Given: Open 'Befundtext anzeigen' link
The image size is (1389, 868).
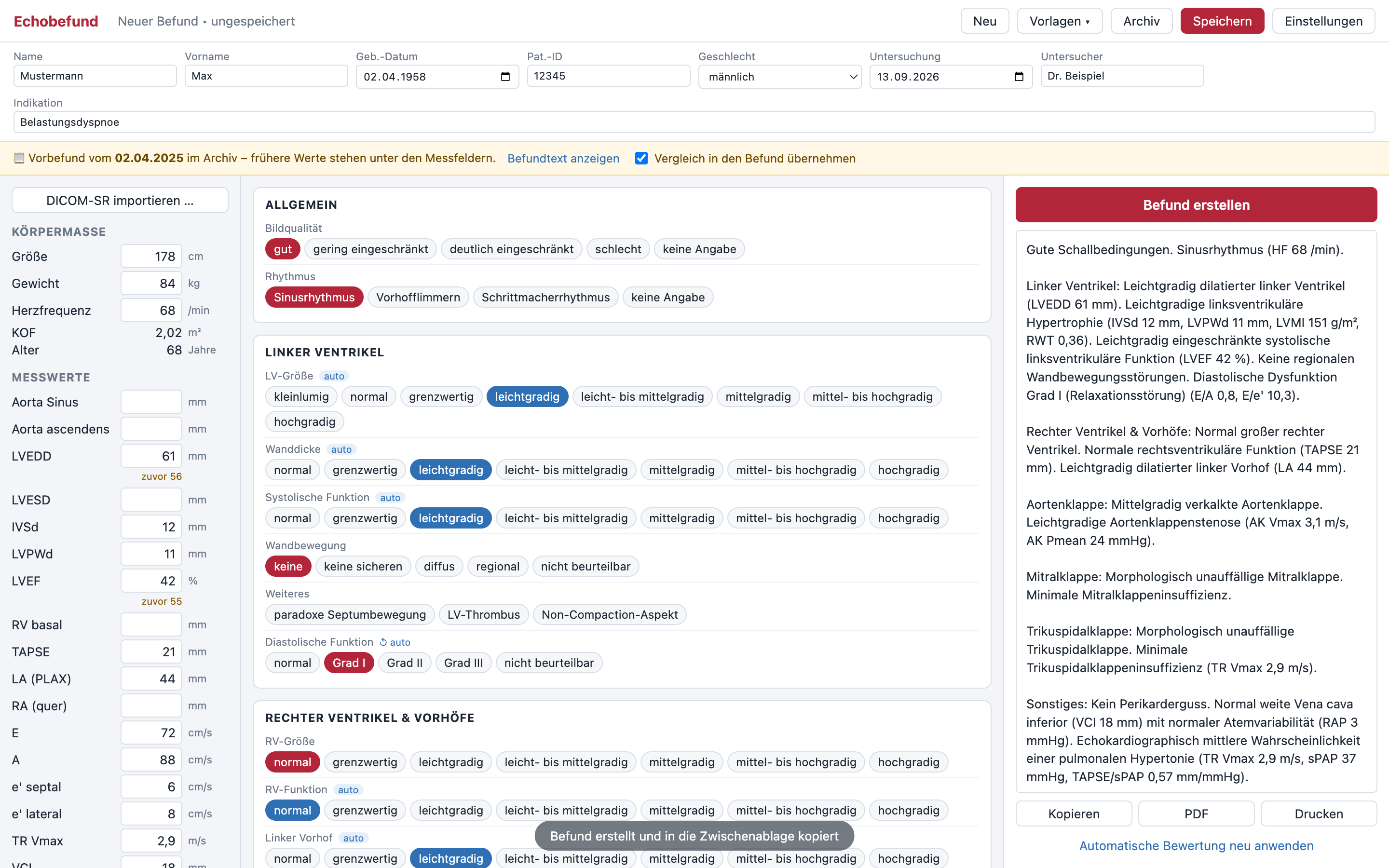Looking at the screenshot, I should pyautogui.click(x=563, y=159).
